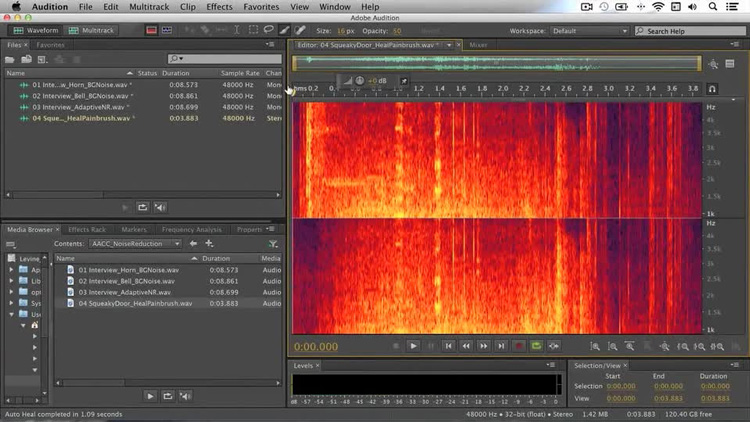Toggle Loop Playback in Files panel

(x=143, y=207)
